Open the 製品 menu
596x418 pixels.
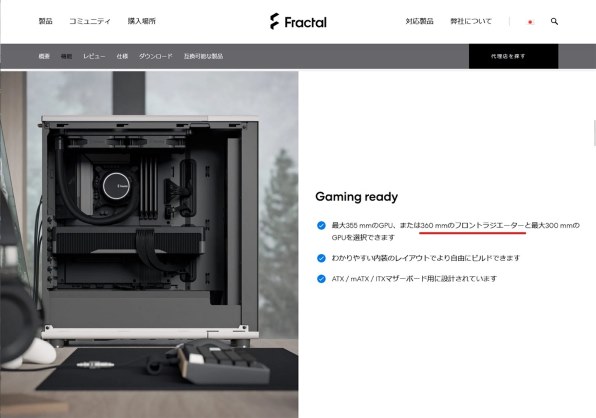point(45,21)
